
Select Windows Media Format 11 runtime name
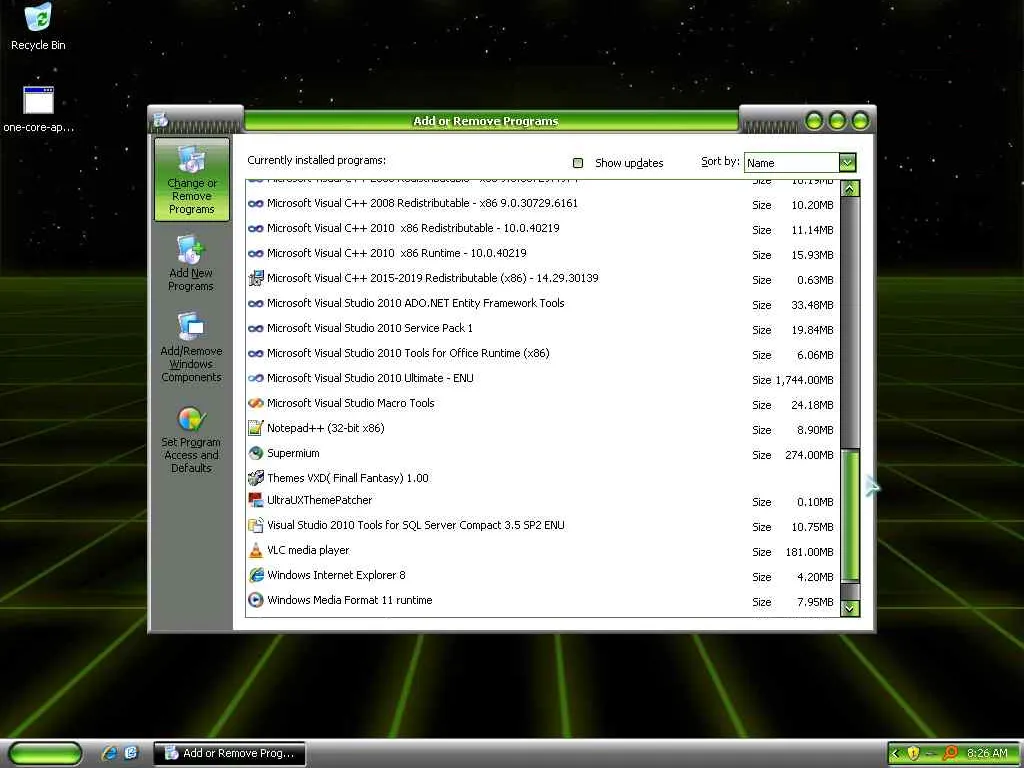(349, 600)
